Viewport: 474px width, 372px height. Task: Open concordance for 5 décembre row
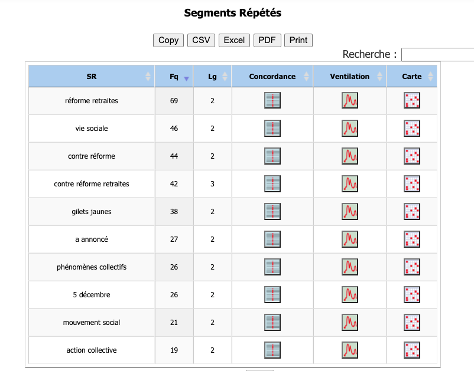pyautogui.click(x=272, y=295)
